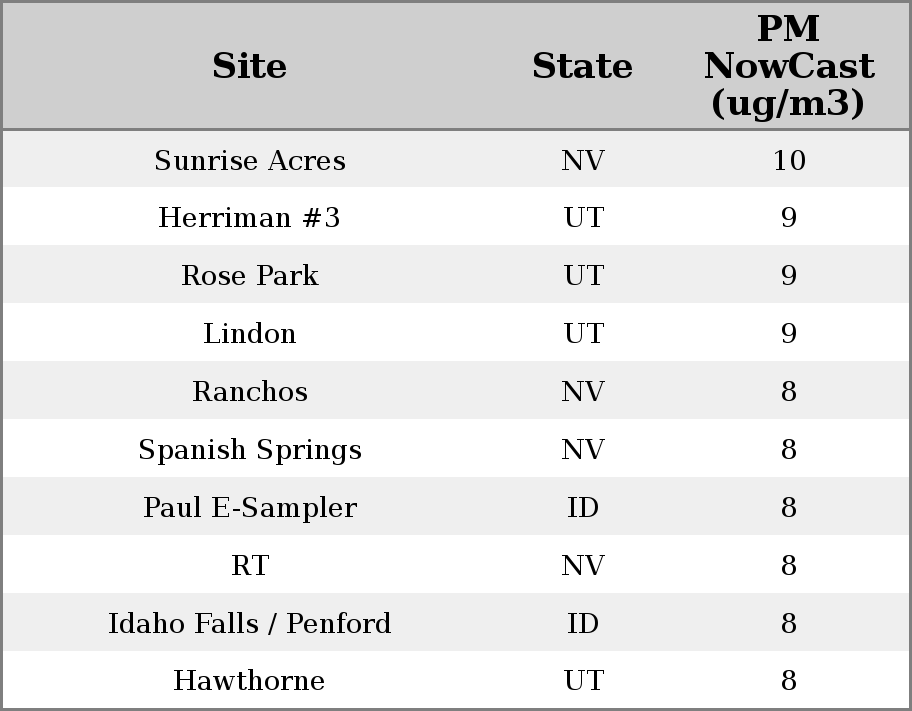Click the UT state cell for Lindon
Image resolution: width=912 pixels, height=711 pixels.
[582, 333]
